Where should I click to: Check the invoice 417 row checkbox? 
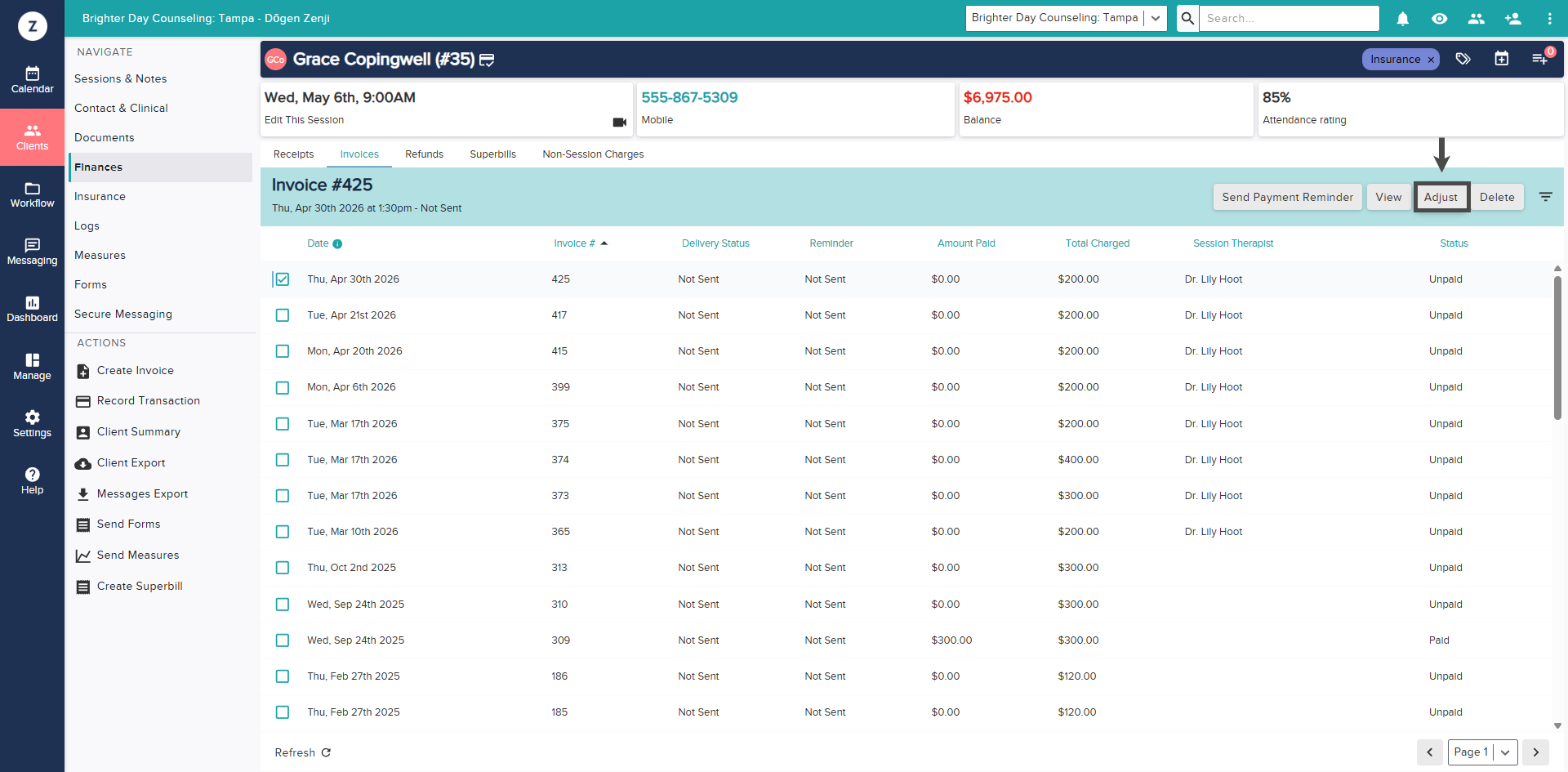[x=283, y=315]
